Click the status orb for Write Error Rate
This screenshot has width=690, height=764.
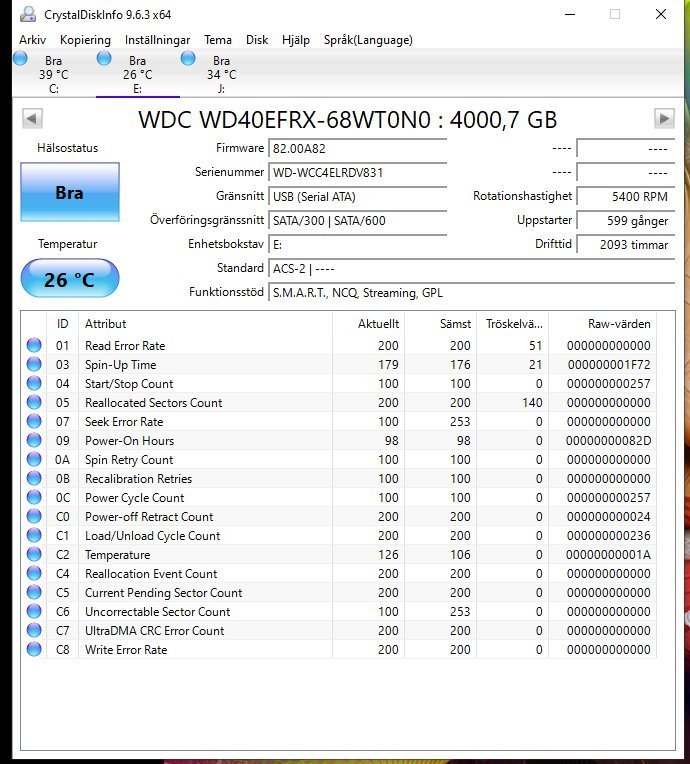tap(35, 650)
